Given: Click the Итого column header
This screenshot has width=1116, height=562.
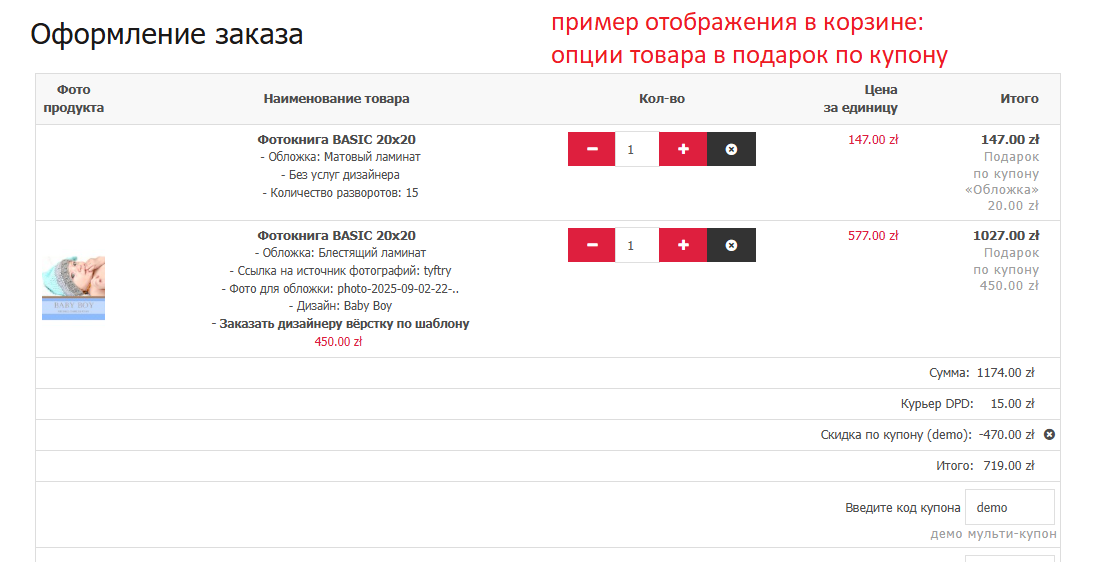Looking at the screenshot, I should [1019, 99].
